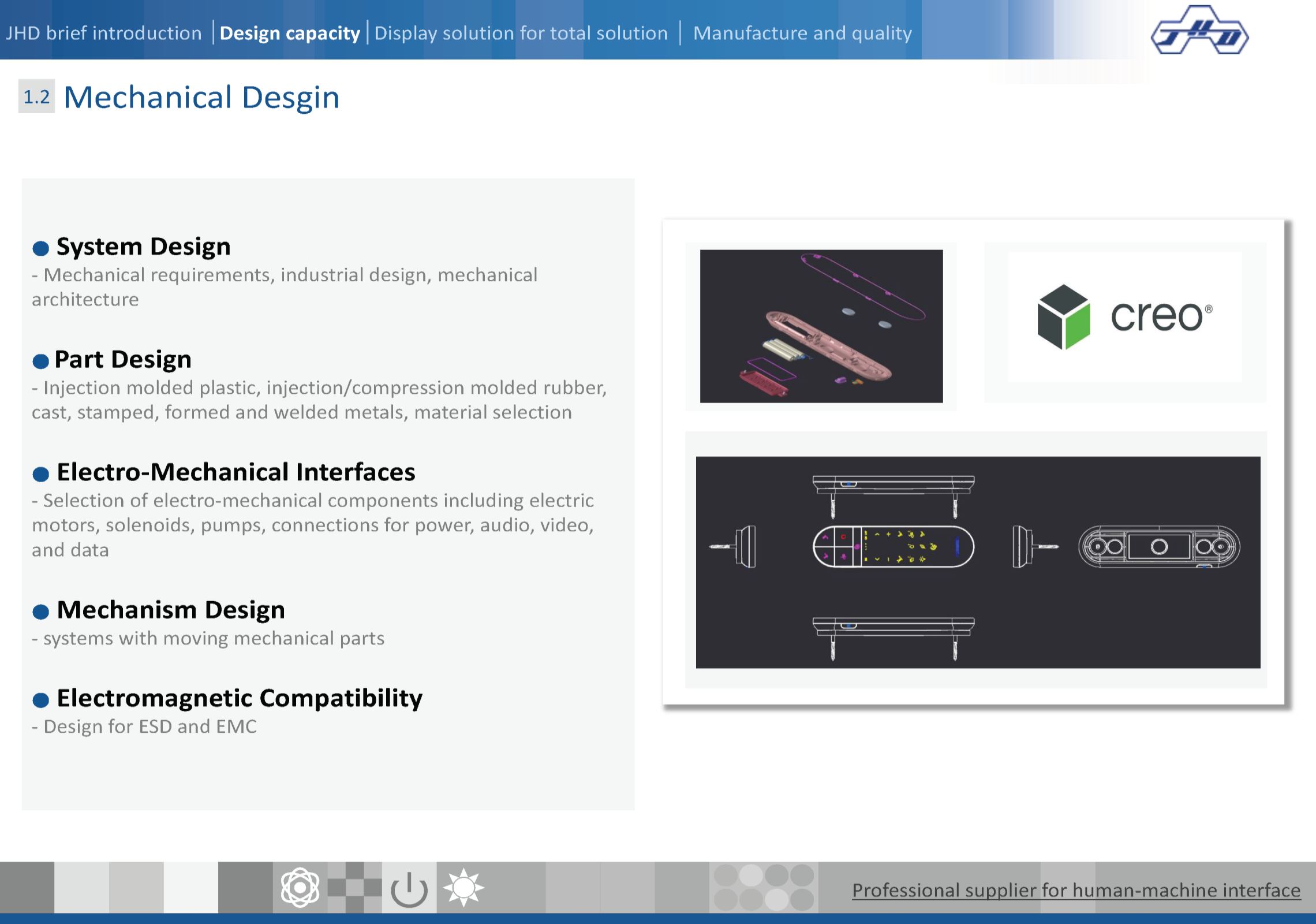The width and height of the screenshot is (1316, 924).
Task: Click the power symbol icon in footer
Action: point(409,889)
